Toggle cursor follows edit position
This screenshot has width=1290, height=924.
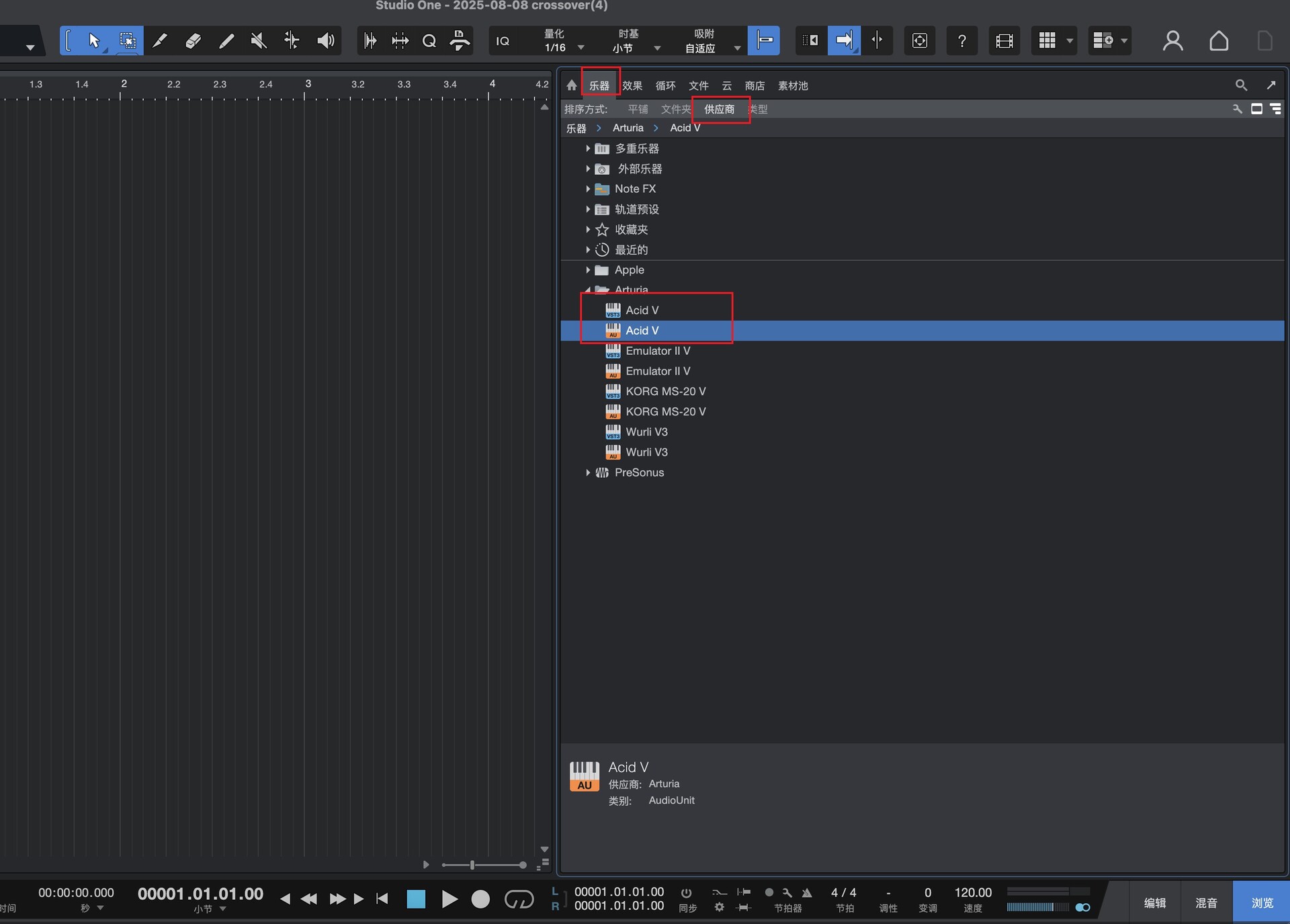tap(877, 41)
